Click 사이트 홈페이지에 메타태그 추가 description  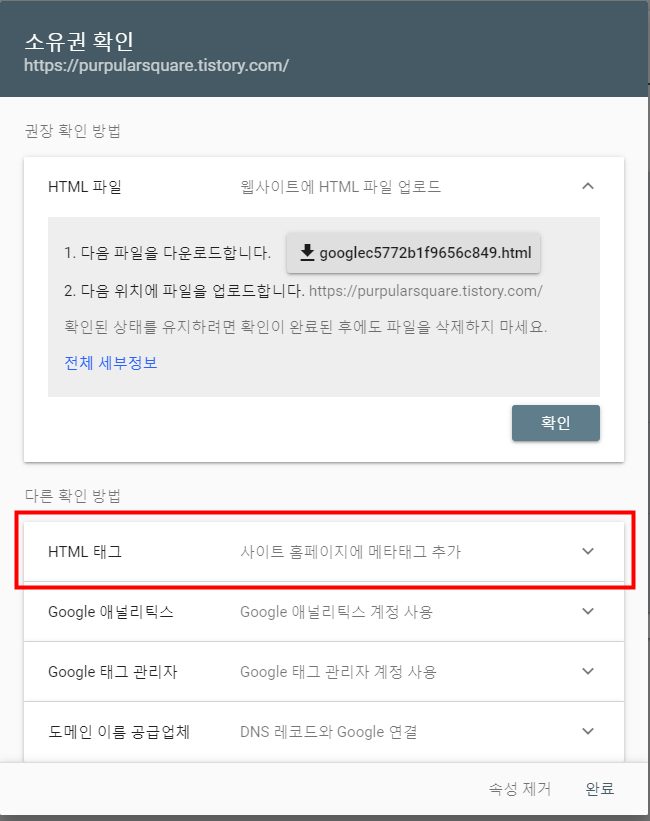[x=350, y=551]
